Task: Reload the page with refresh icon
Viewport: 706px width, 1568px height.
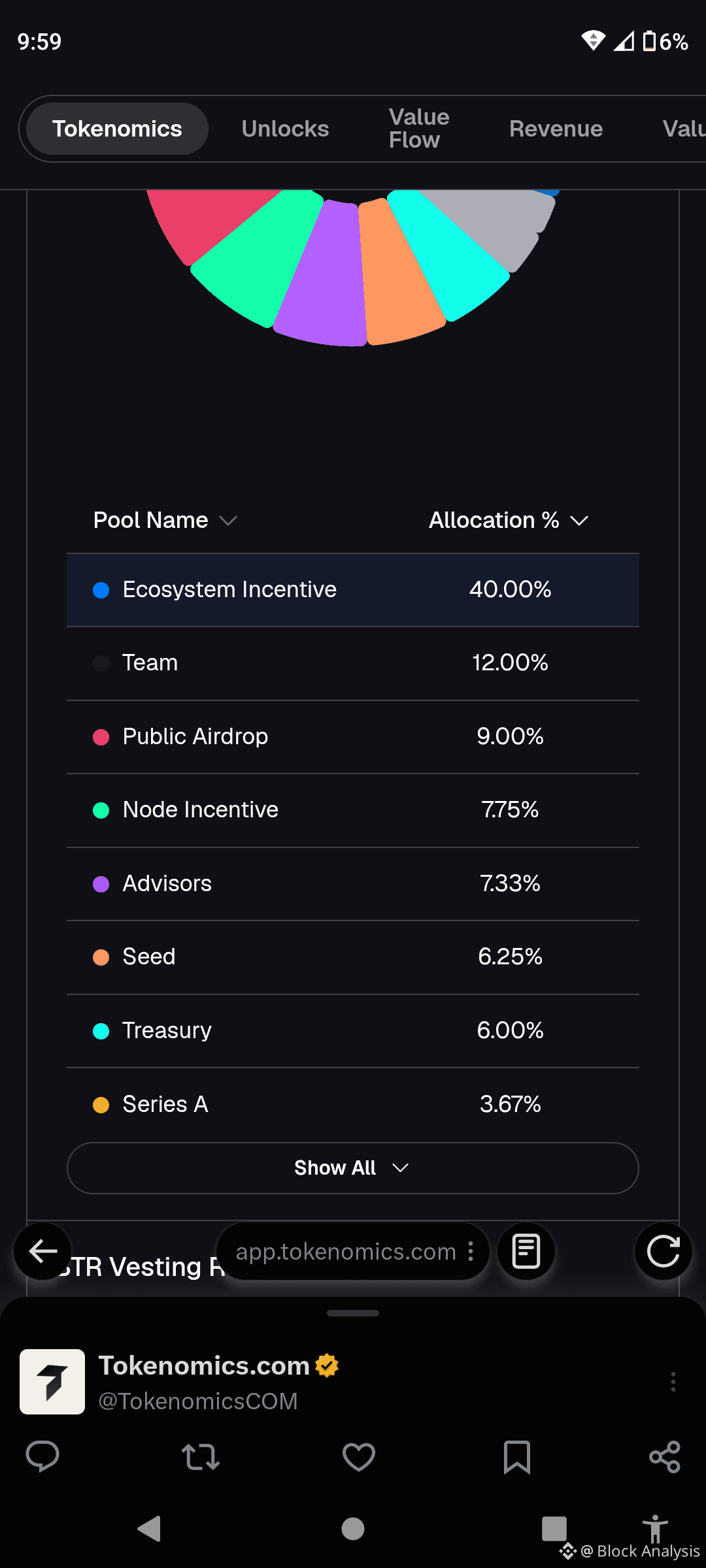Action: point(664,1251)
